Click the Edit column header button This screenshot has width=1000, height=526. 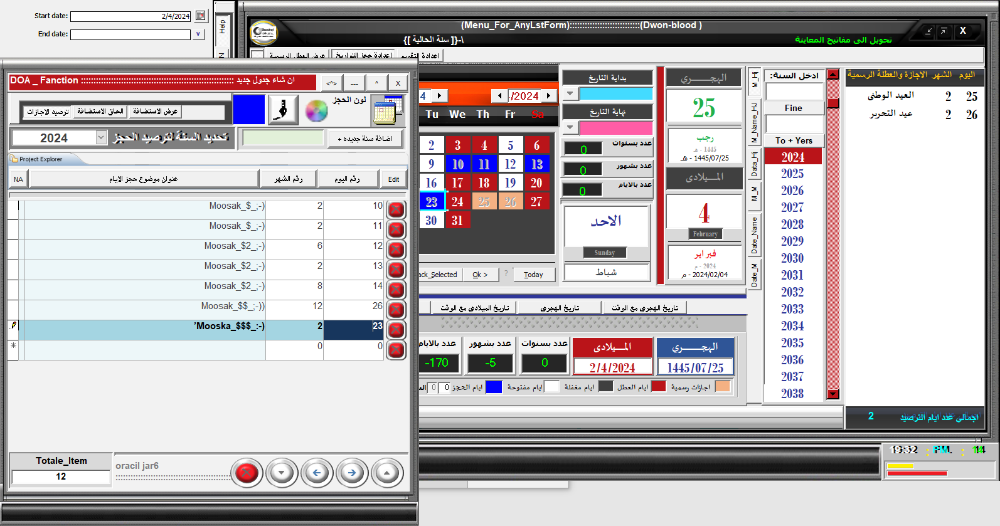tap(396, 179)
